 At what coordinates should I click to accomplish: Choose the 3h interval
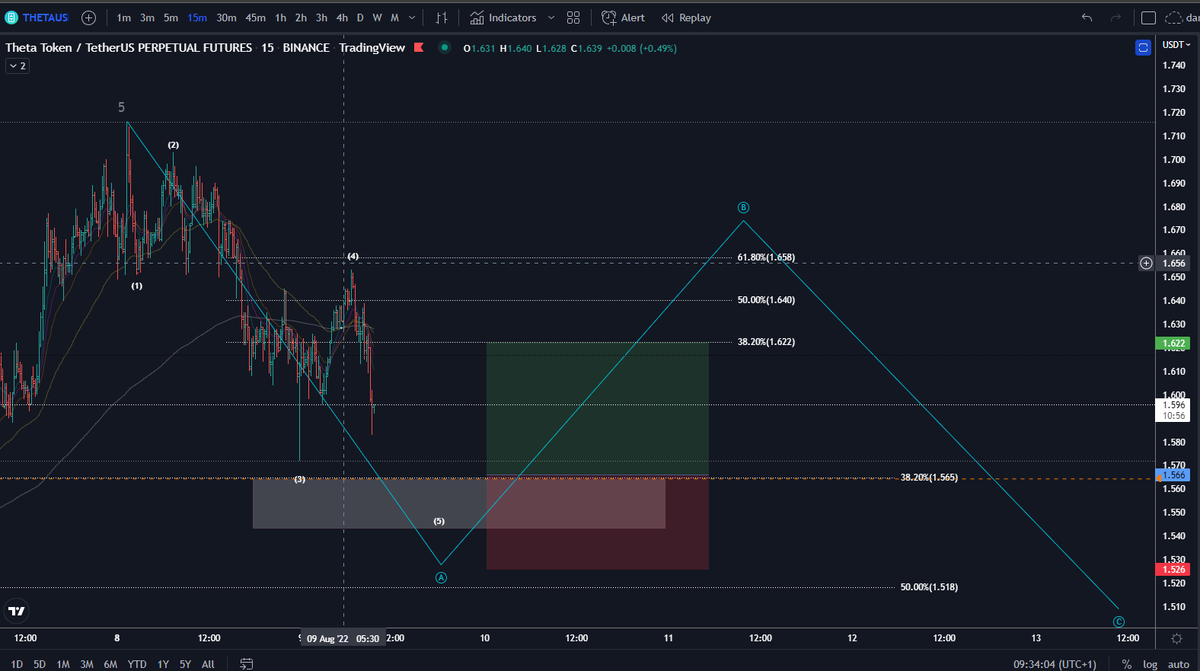tap(321, 17)
